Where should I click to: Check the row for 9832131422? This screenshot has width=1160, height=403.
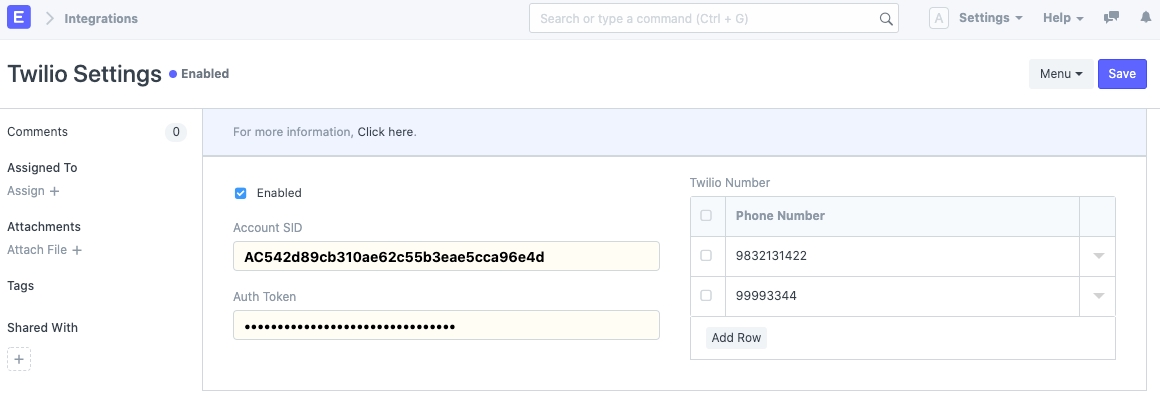(x=706, y=256)
